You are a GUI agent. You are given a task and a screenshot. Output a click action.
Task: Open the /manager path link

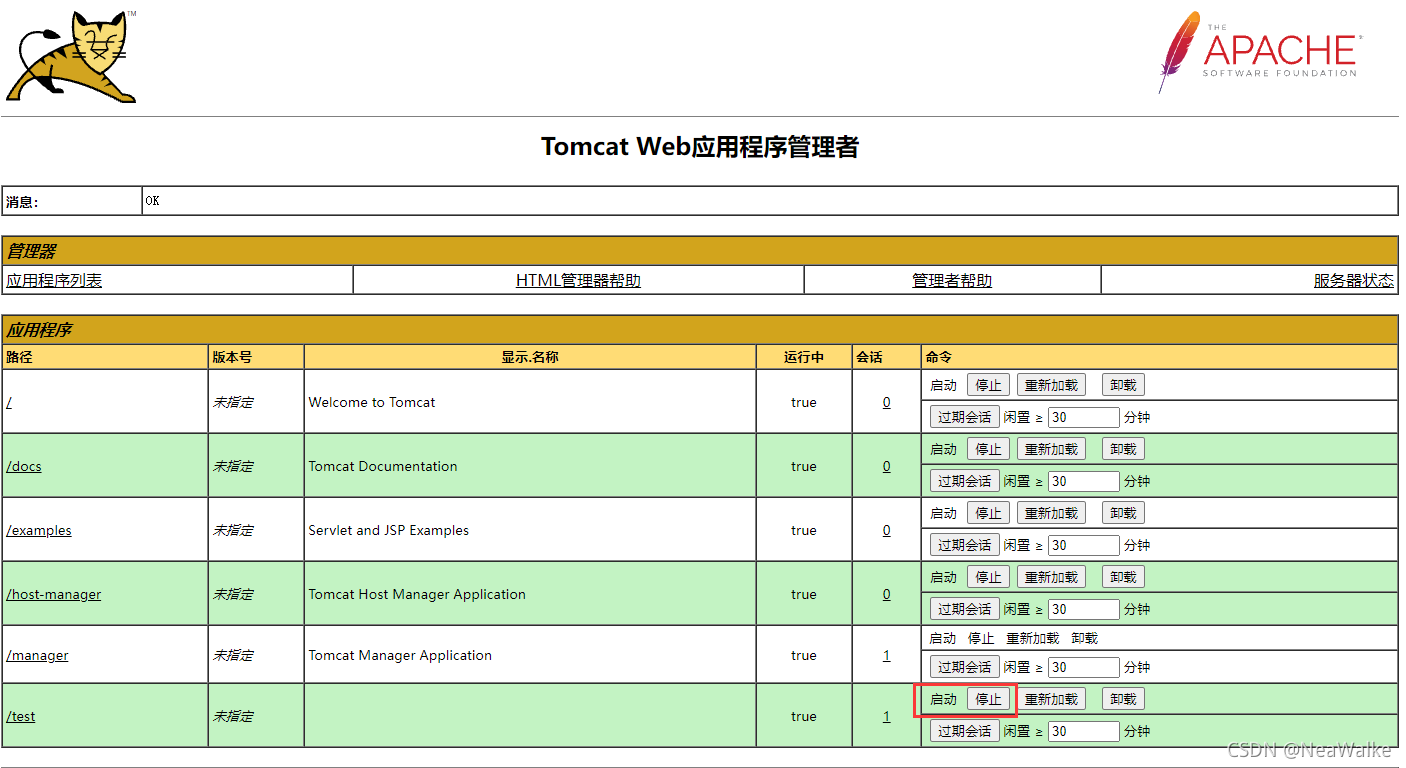click(37, 655)
